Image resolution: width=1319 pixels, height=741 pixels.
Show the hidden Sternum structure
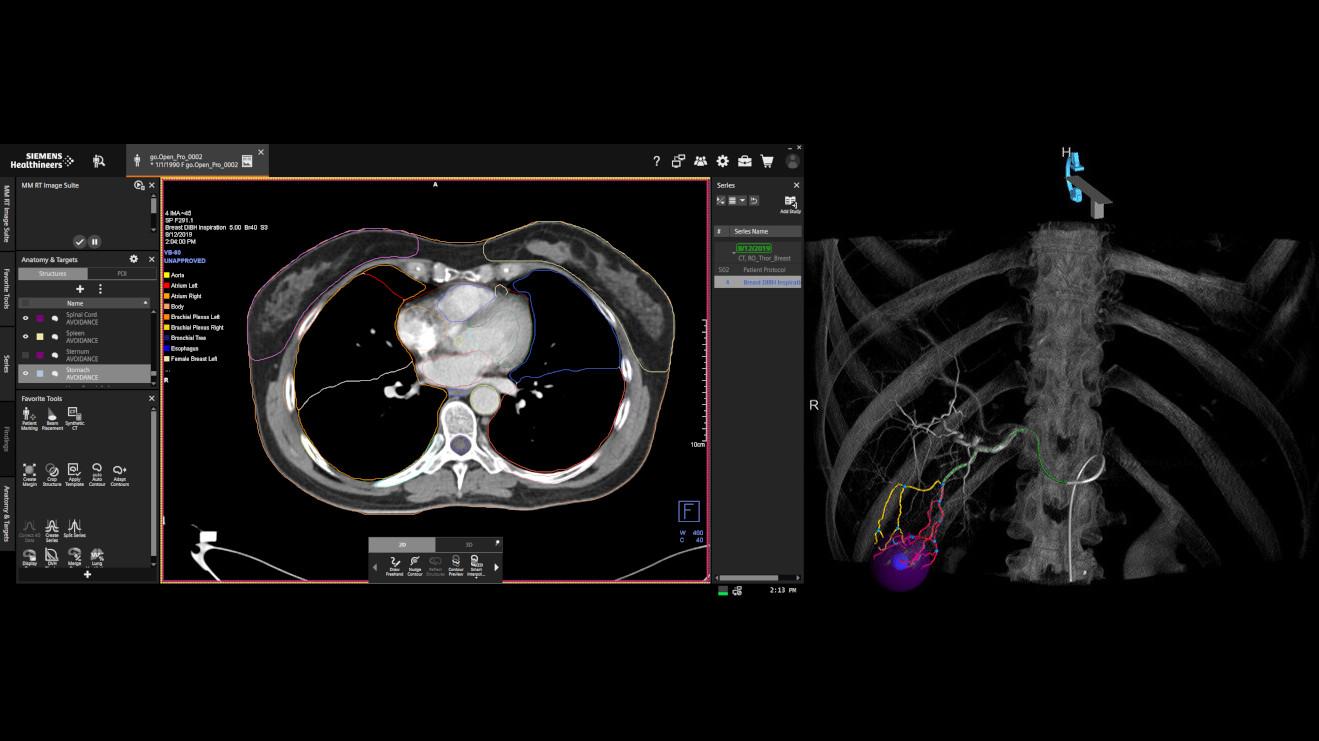pos(26,355)
